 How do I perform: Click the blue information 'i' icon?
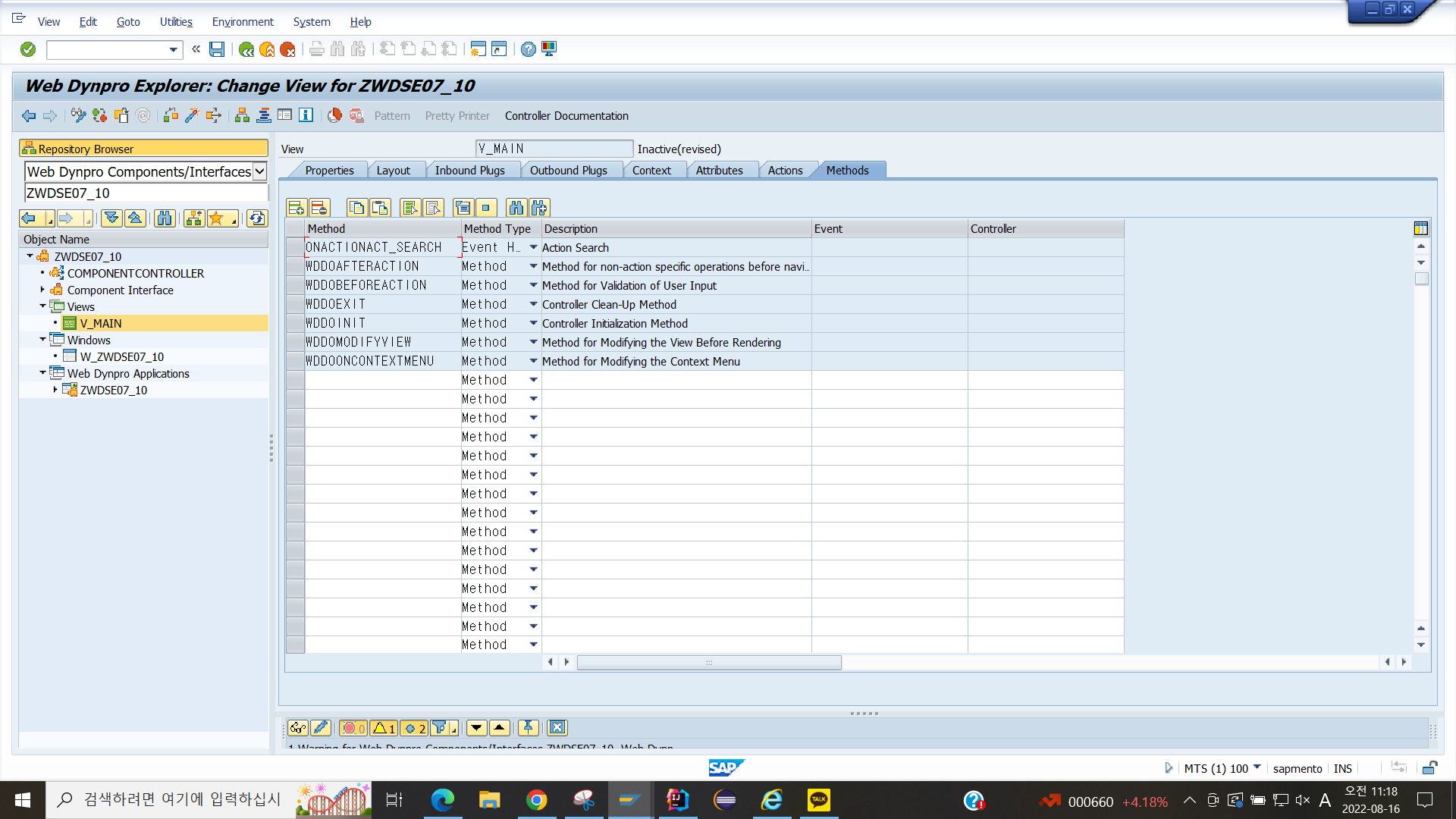(306, 115)
